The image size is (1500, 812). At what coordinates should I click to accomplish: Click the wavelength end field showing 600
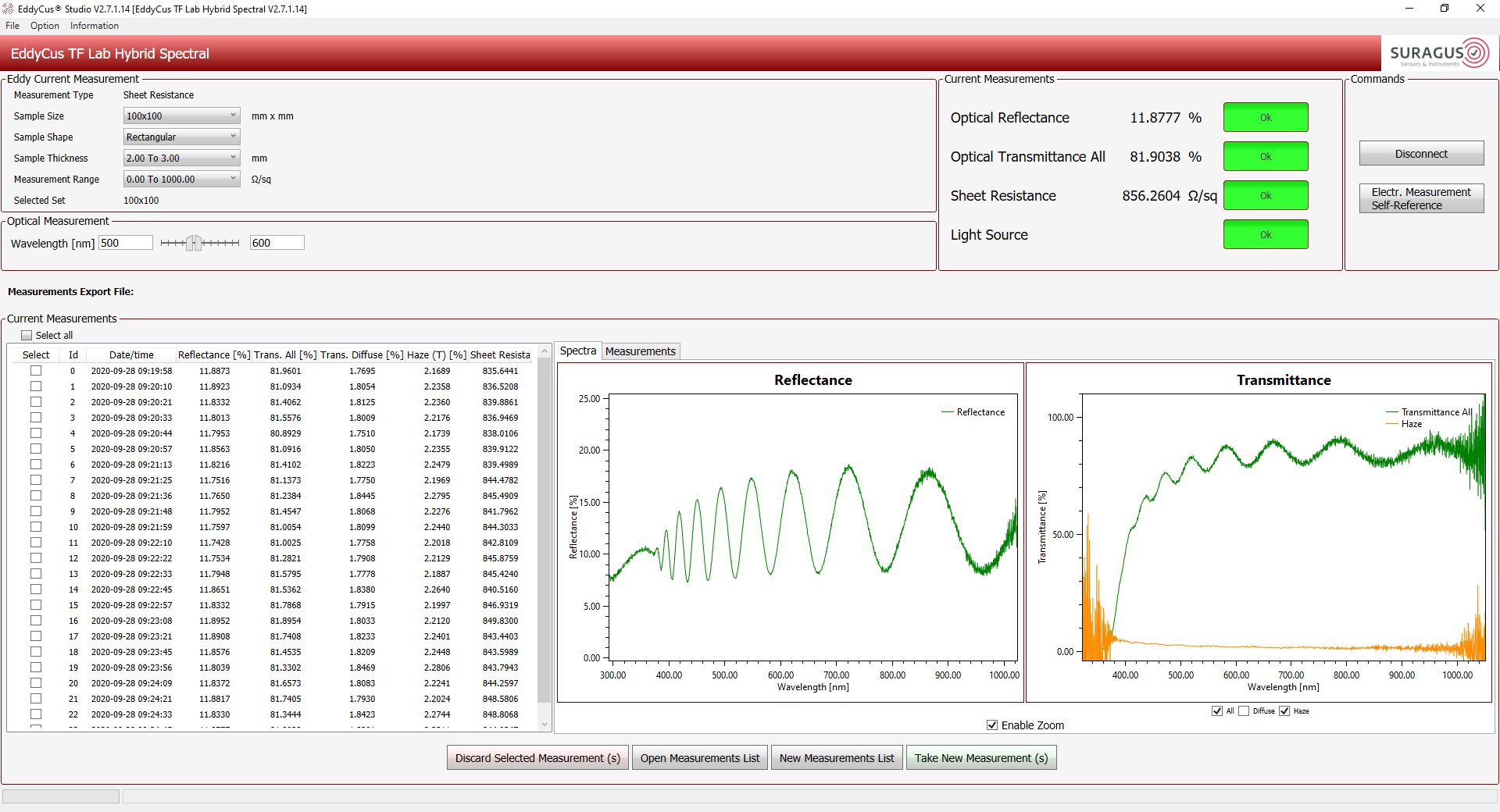pyautogui.click(x=277, y=243)
